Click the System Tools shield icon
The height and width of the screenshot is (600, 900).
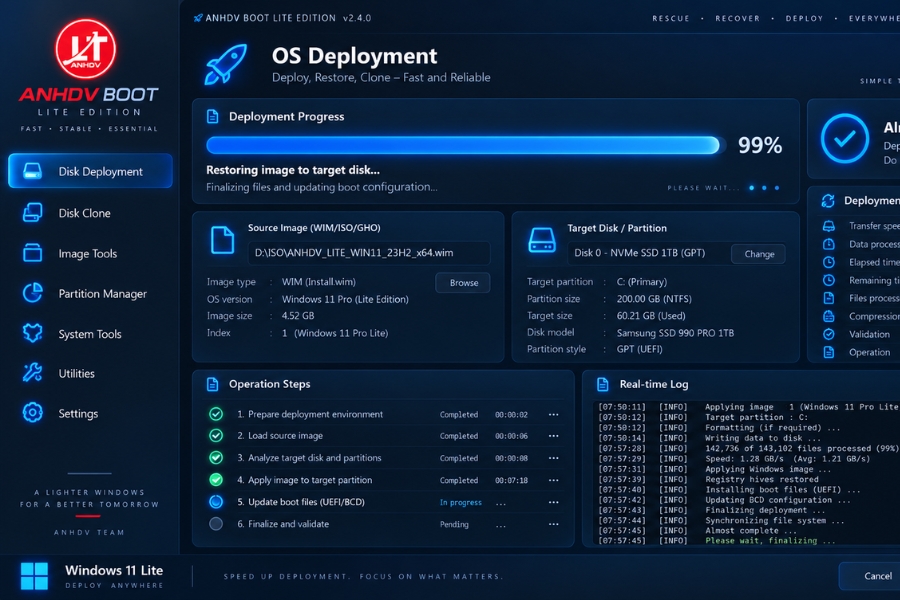[33, 333]
